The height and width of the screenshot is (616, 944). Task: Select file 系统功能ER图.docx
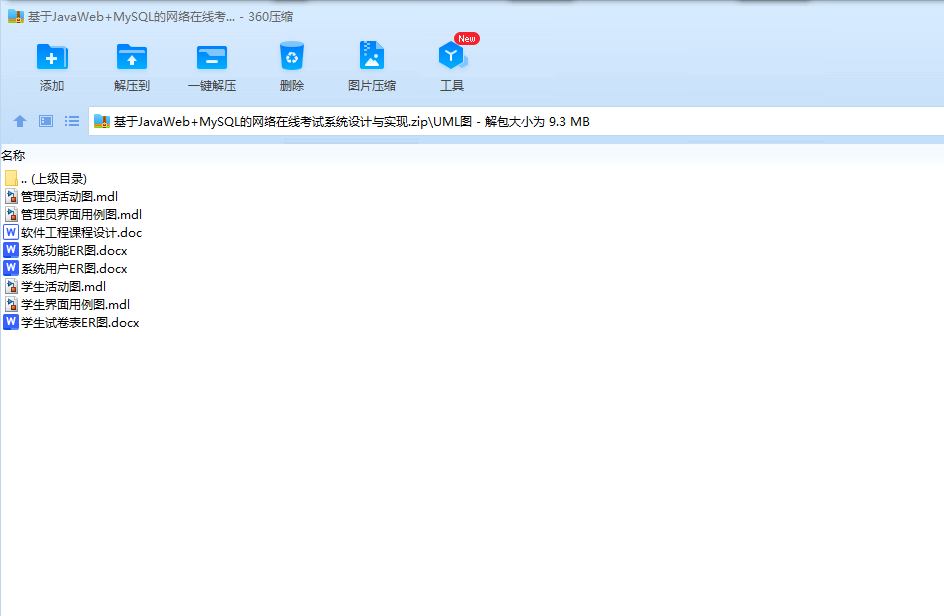coord(66,250)
